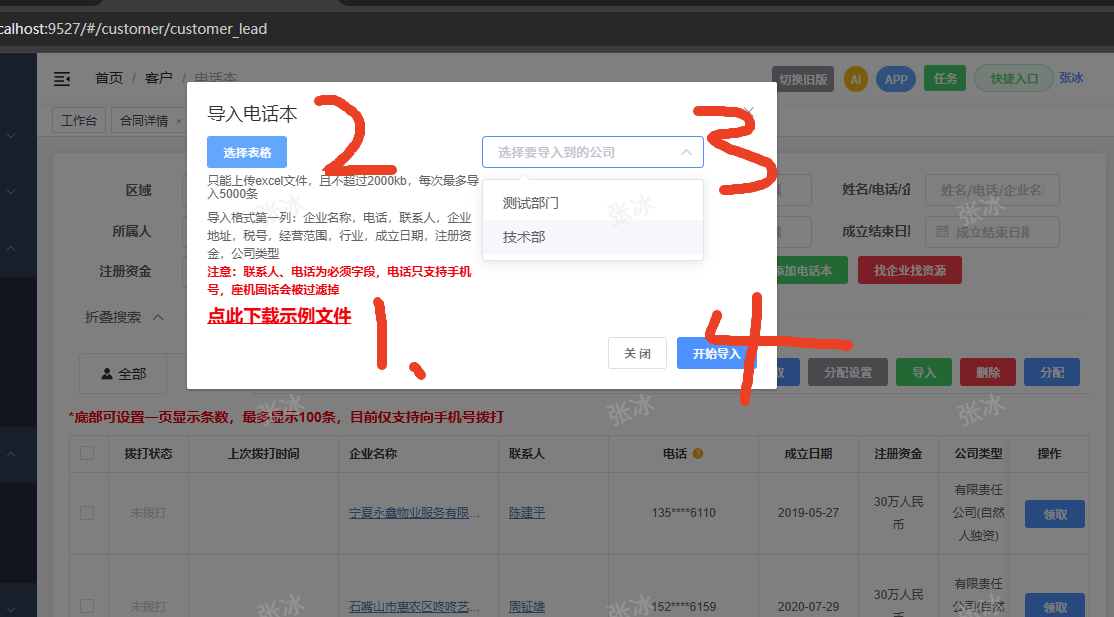
Task: Check the row for 宁夏永鑫物业服务有限
Action: coord(87,513)
